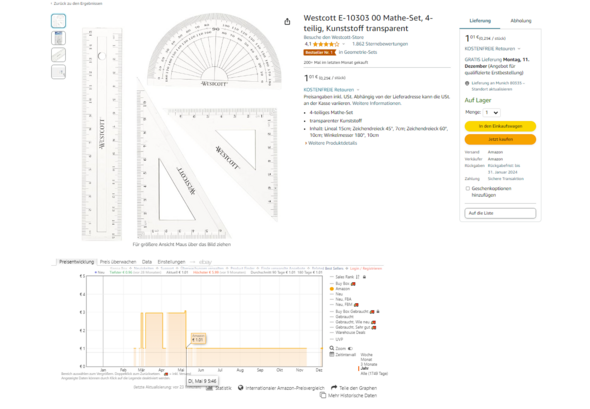The image size is (590, 409).
Task: Click lock icon beside Buy Box Gebraucht
Action: click(x=378, y=312)
